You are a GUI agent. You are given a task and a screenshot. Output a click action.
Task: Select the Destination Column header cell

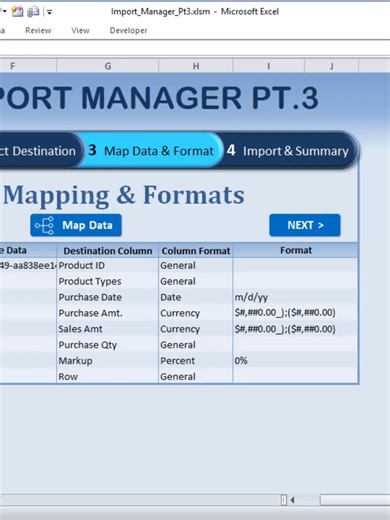tap(108, 251)
